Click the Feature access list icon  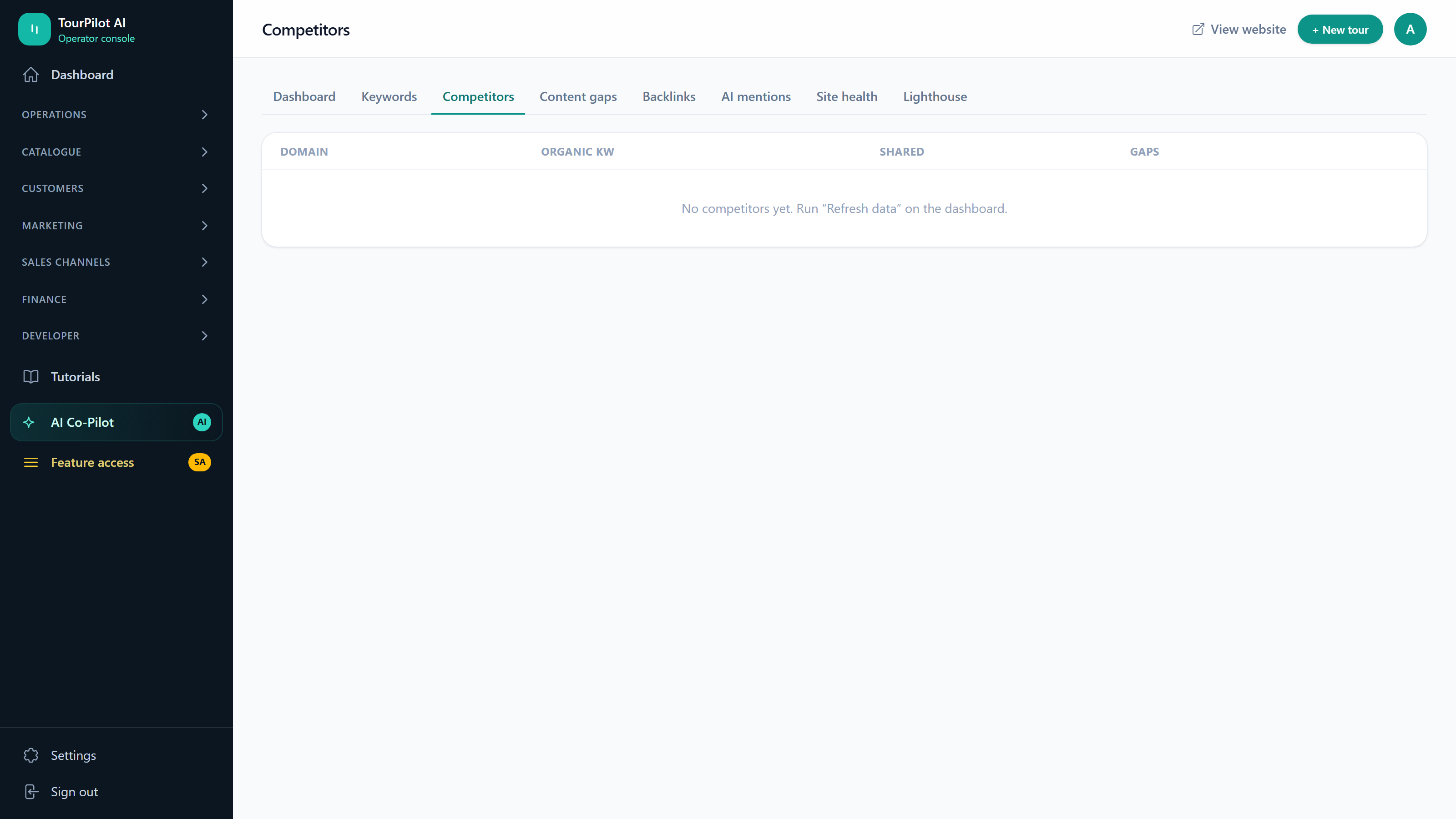tap(31, 462)
